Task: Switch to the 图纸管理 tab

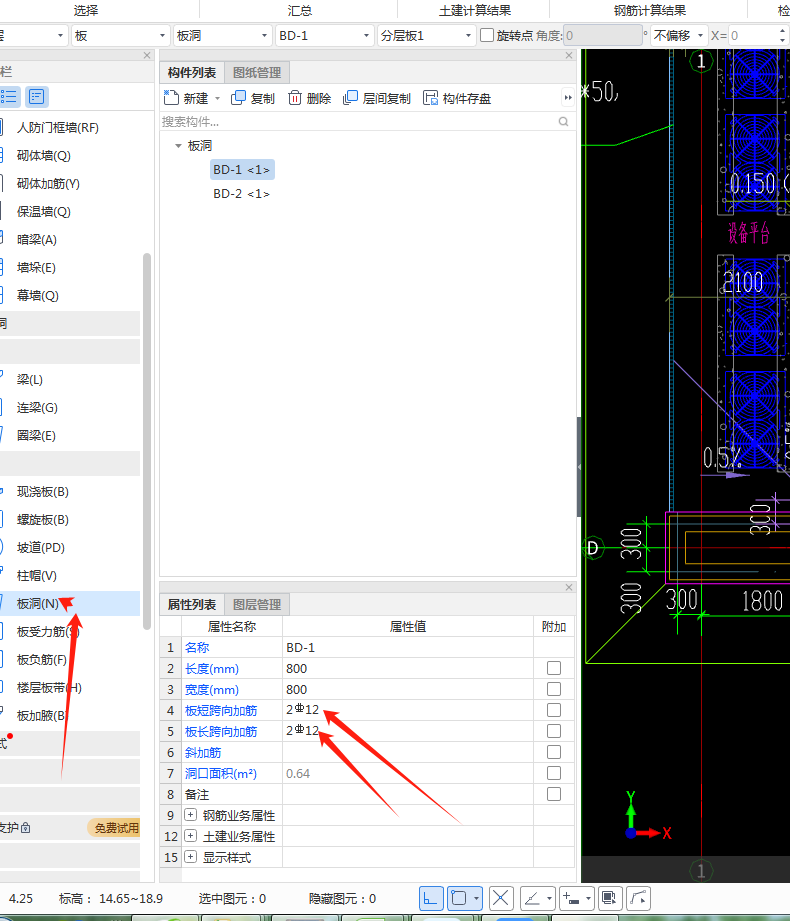Action: [257, 72]
